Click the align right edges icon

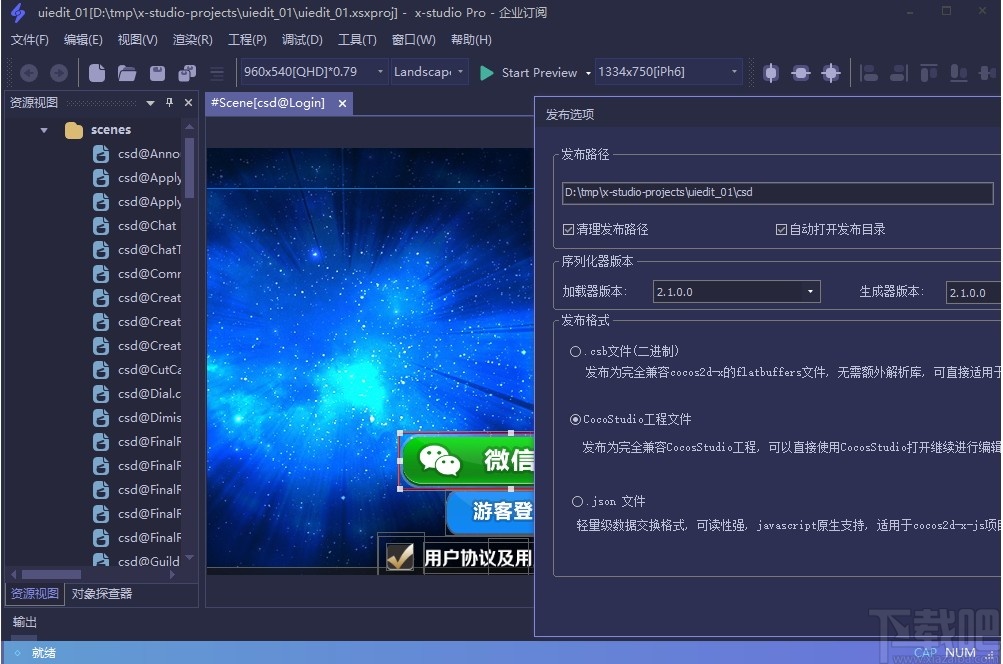pos(898,72)
